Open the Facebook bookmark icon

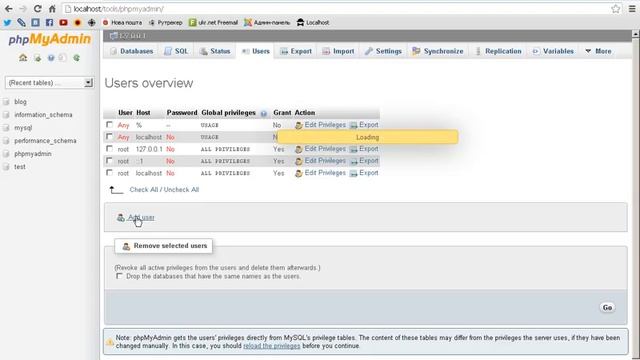[49, 22]
